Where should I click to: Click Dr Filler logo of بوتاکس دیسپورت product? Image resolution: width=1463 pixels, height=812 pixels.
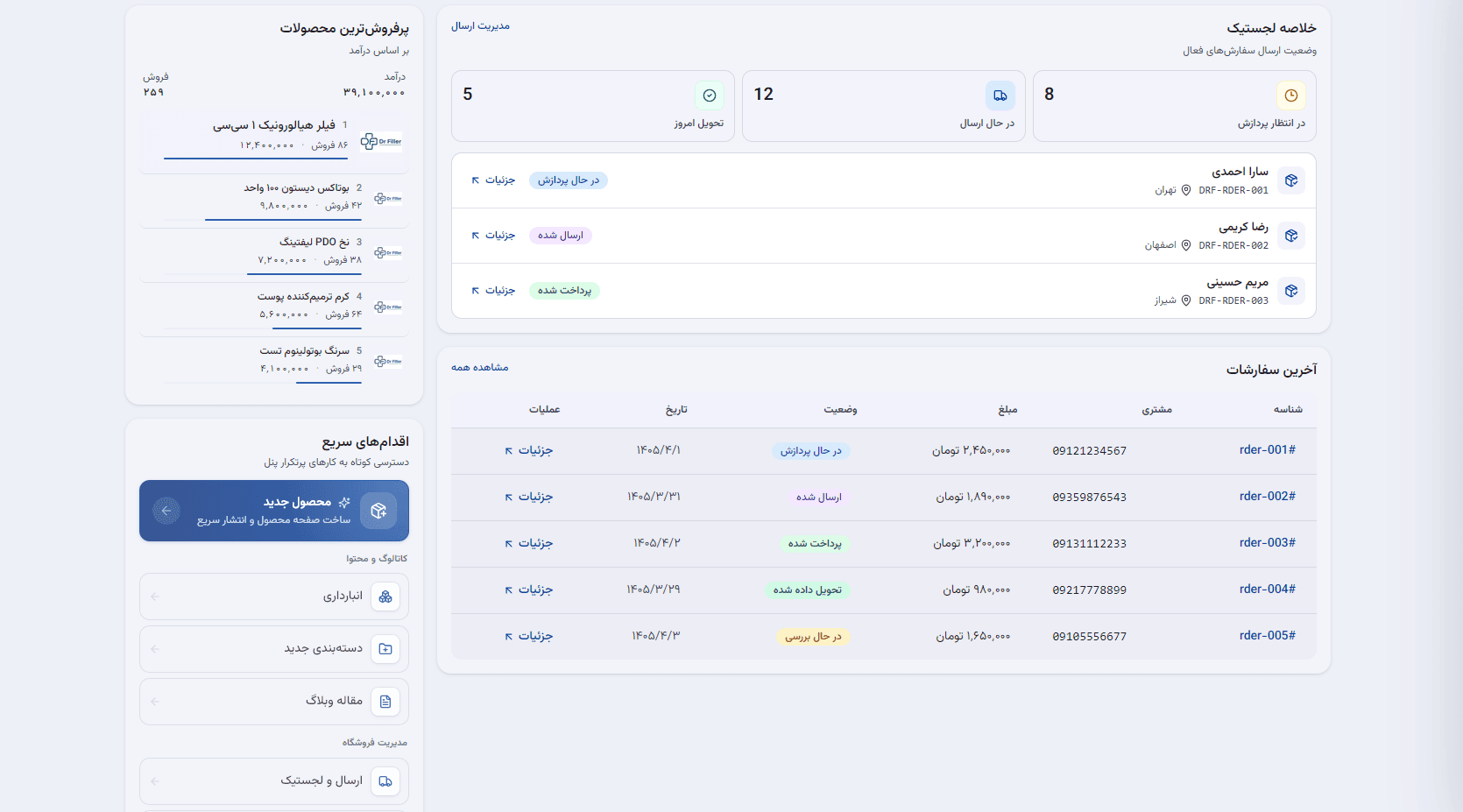click(x=388, y=199)
